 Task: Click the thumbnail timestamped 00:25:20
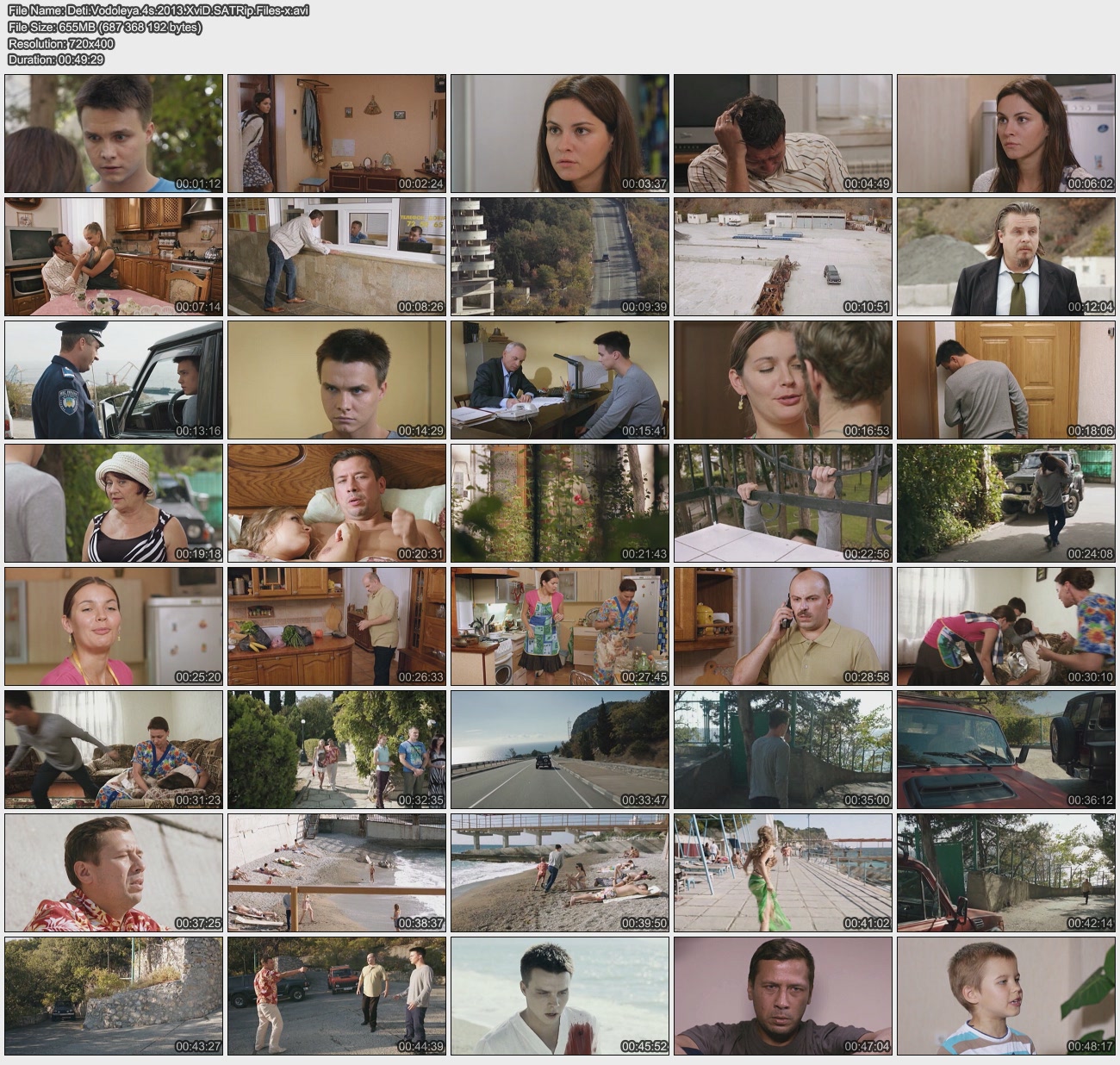tap(114, 626)
